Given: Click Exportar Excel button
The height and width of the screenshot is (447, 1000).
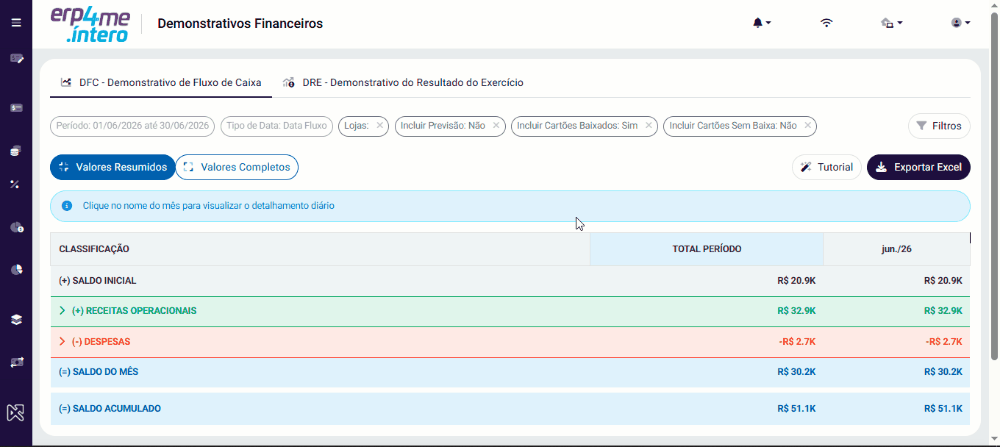Looking at the screenshot, I should click(918, 167).
